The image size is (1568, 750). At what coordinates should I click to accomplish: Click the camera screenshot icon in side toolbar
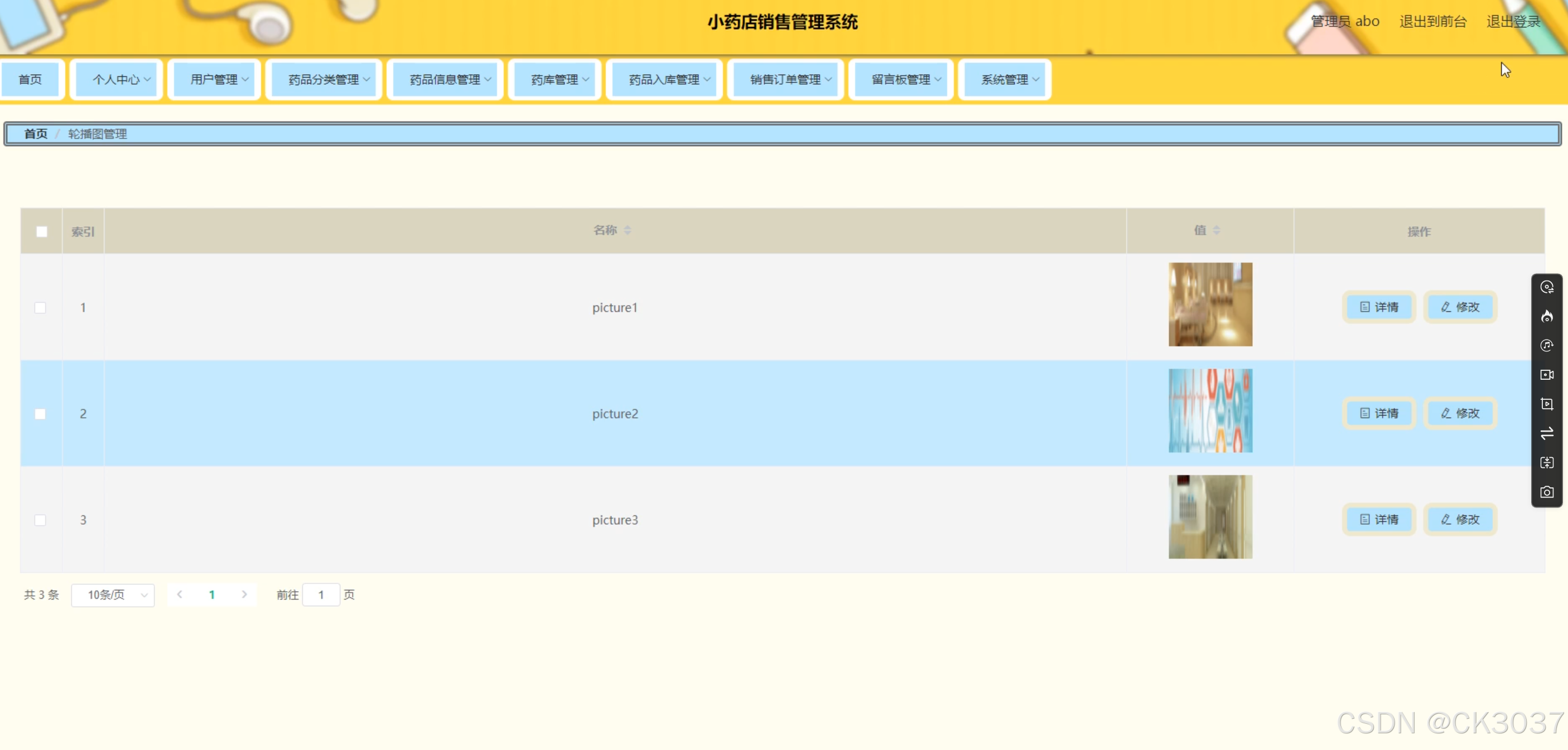[x=1546, y=492]
